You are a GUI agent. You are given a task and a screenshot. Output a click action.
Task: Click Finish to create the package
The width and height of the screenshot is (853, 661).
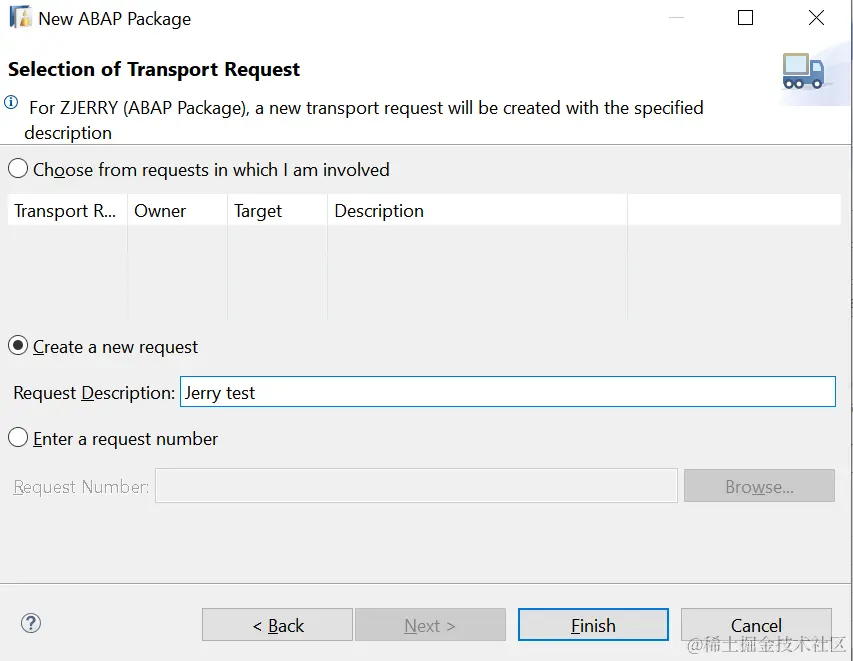(593, 625)
